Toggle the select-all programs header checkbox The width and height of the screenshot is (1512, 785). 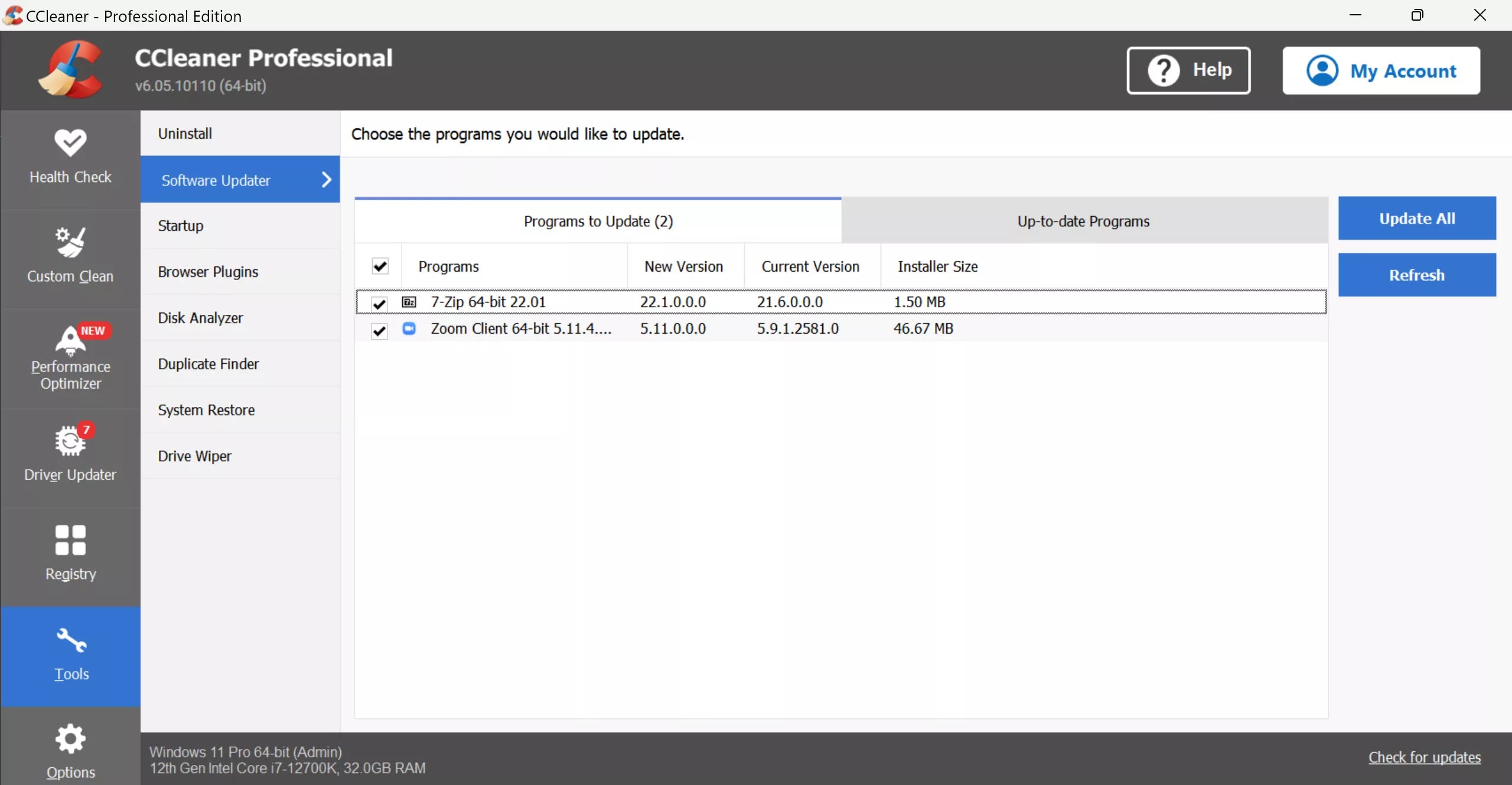pos(380,266)
